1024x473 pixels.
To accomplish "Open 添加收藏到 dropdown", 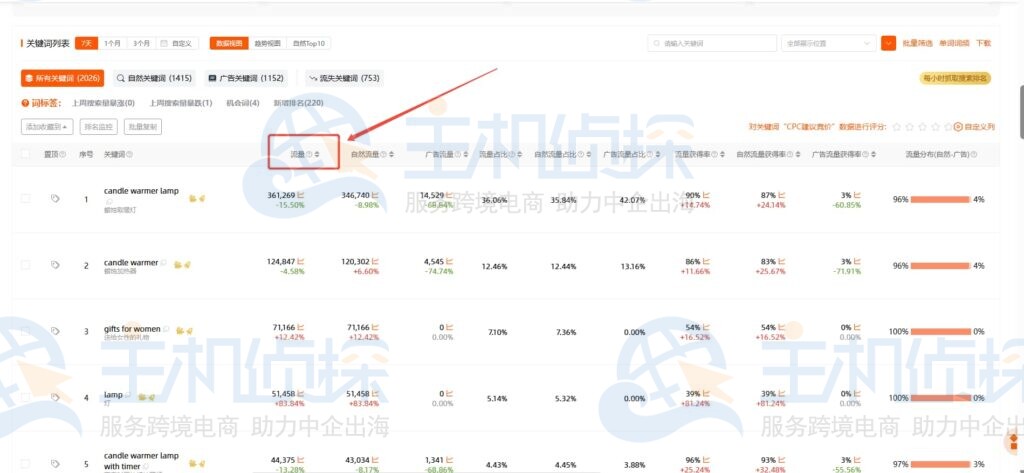I will [47, 127].
